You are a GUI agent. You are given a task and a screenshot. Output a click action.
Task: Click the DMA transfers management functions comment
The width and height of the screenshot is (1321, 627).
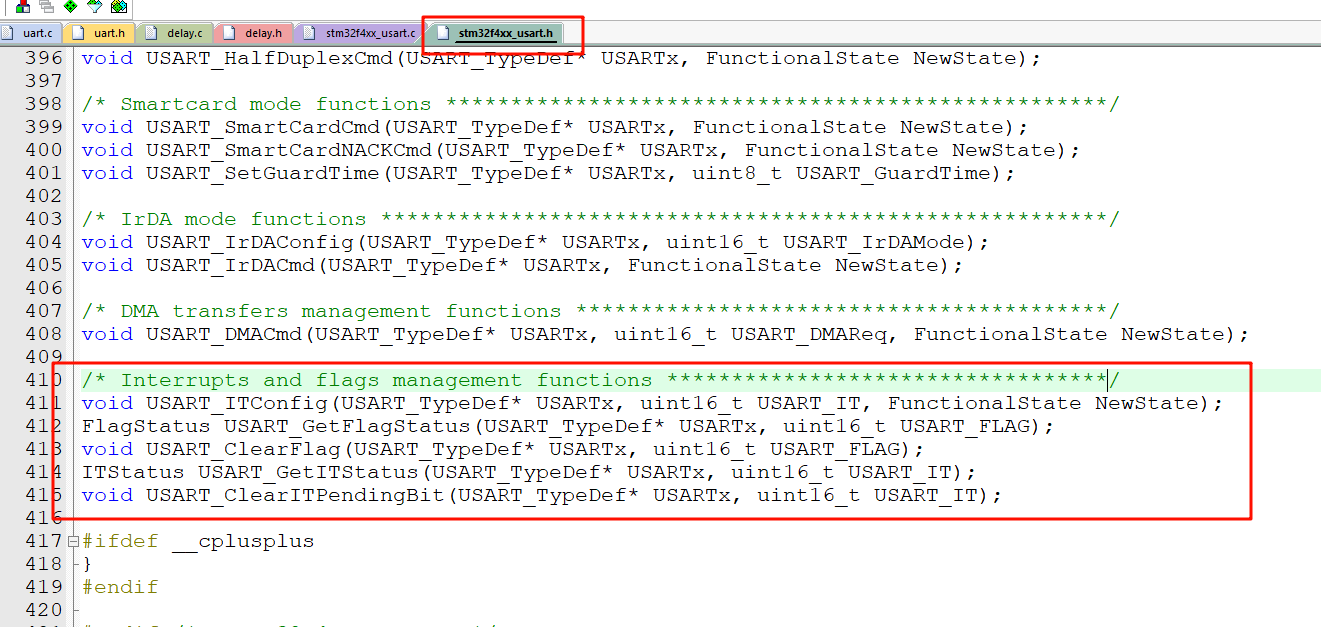point(600,311)
